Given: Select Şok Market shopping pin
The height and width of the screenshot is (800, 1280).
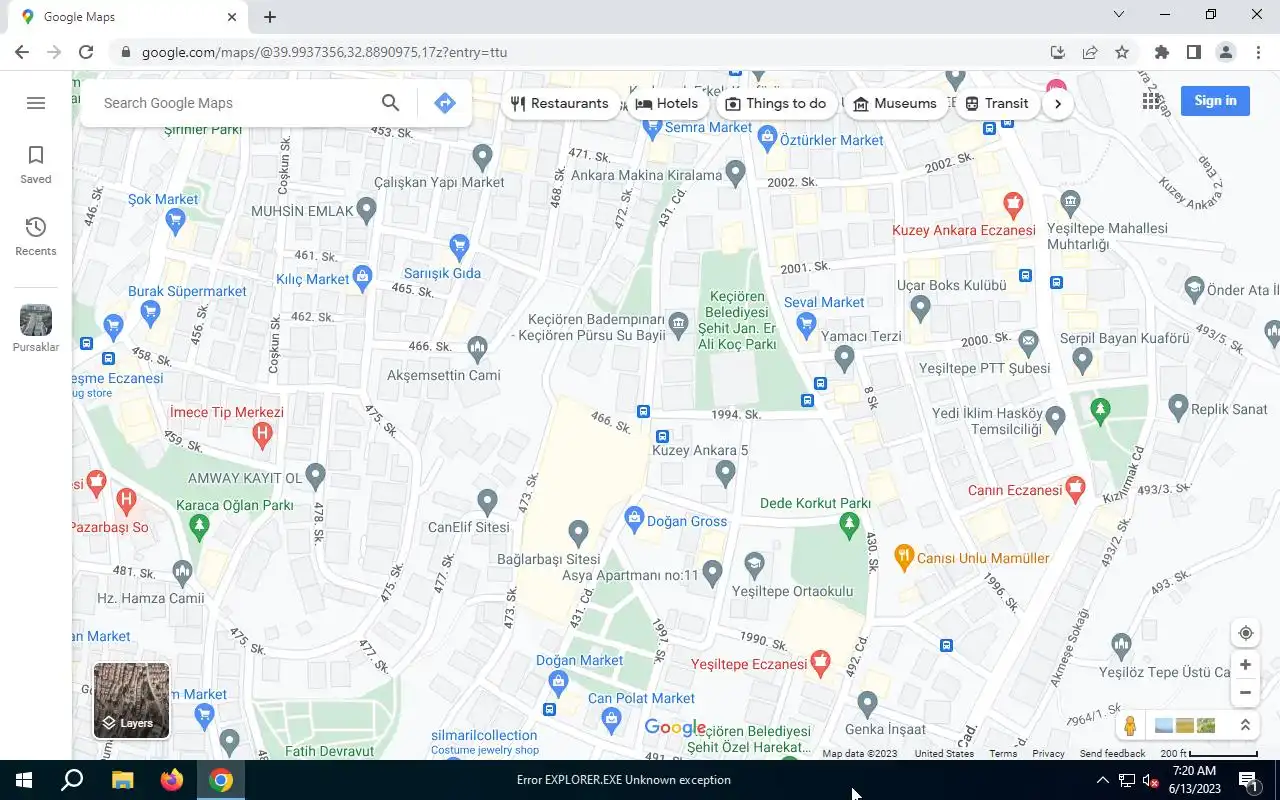Looking at the screenshot, I should tap(176, 220).
